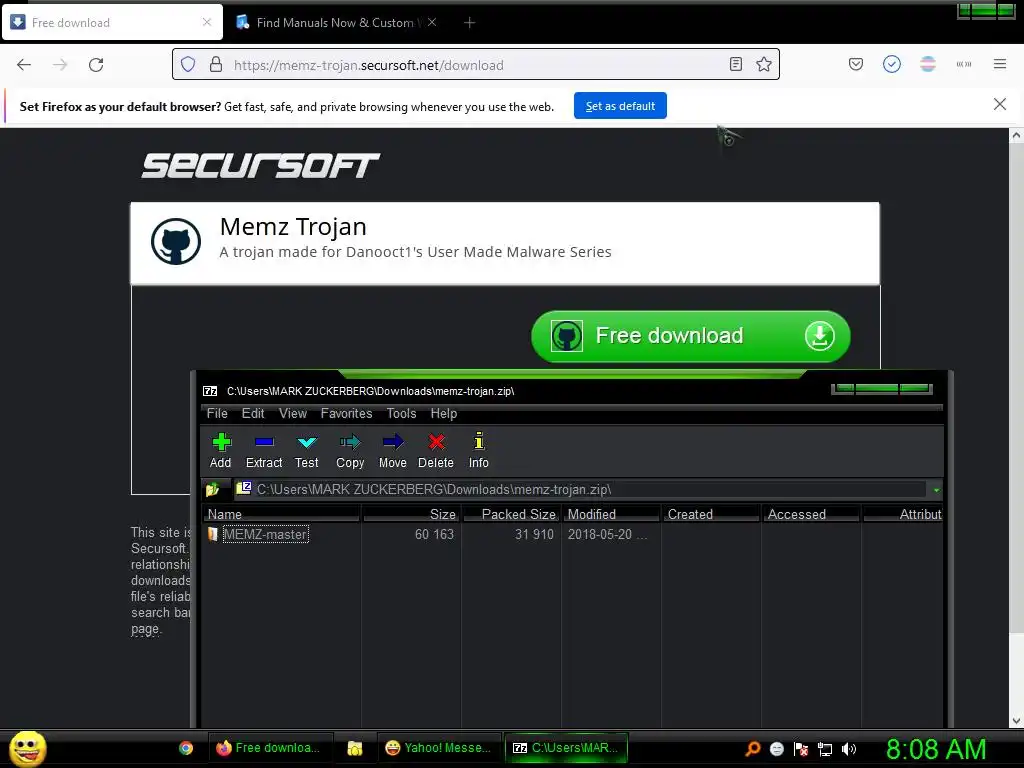
Task: Choose the Move tool in 7-Zip
Action: click(392, 451)
